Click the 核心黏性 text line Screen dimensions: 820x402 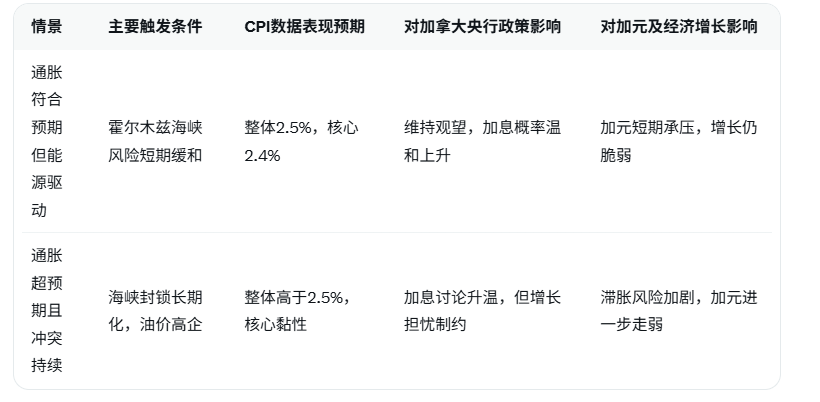275,325
